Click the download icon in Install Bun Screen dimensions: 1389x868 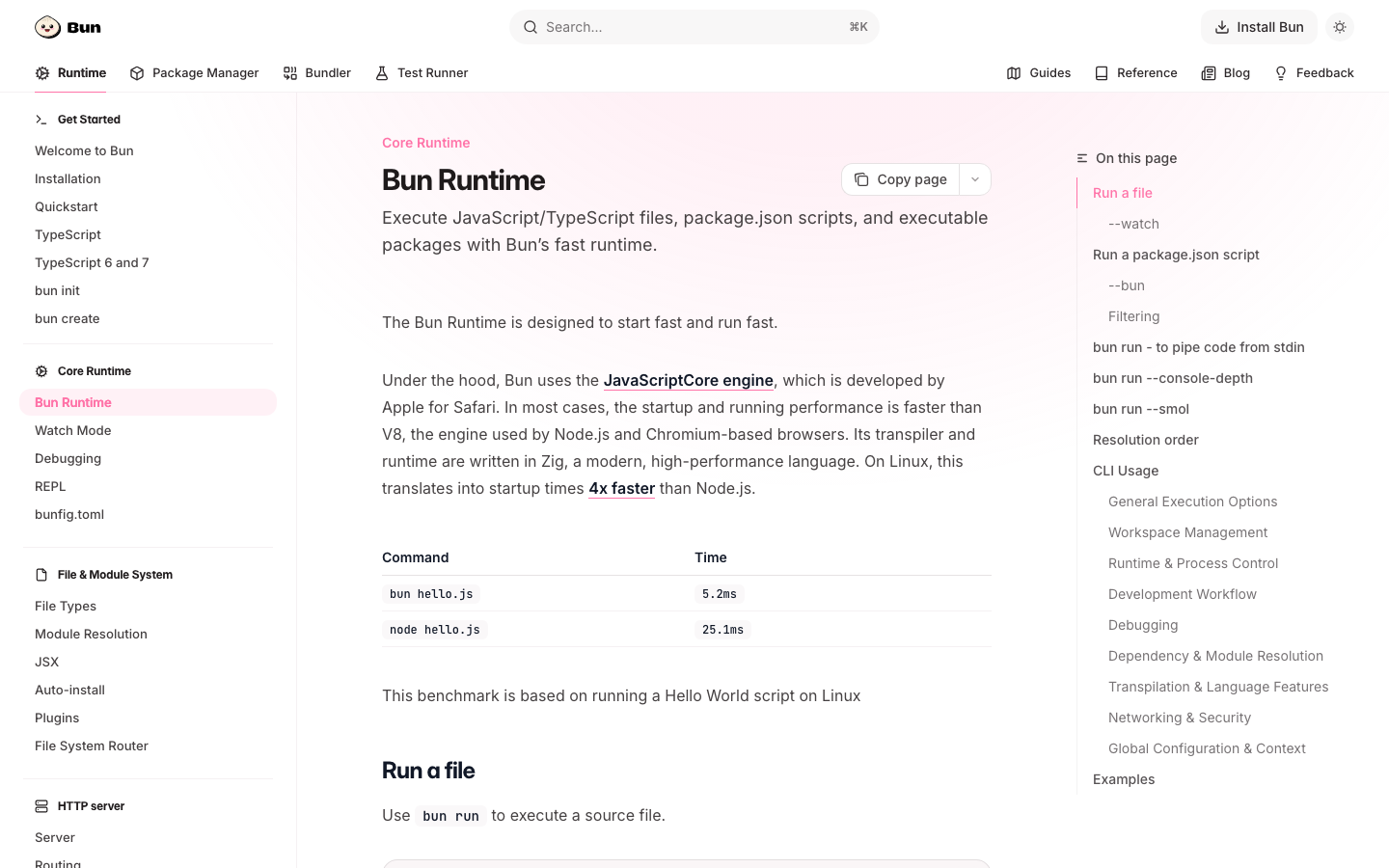click(x=1222, y=27)
